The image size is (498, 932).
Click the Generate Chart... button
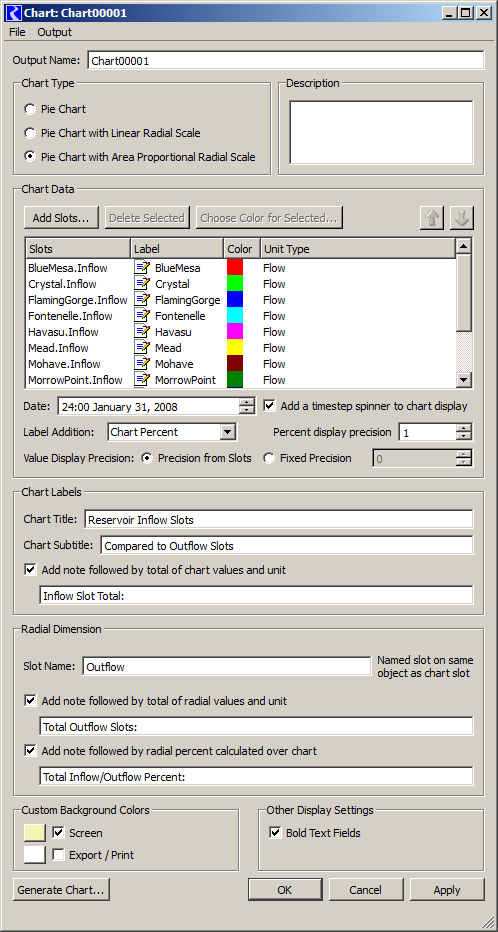coord(61,890)
